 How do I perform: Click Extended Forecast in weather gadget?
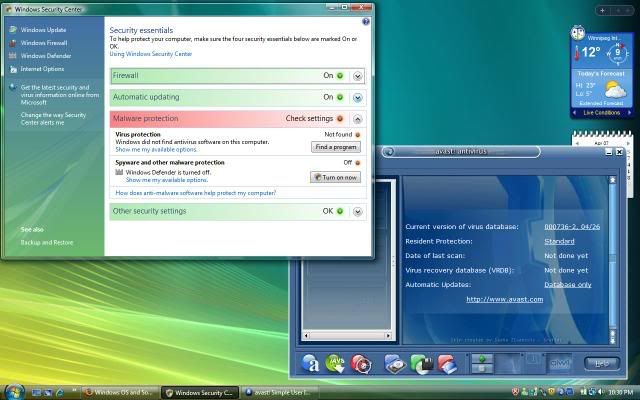[x=601, y=103]
